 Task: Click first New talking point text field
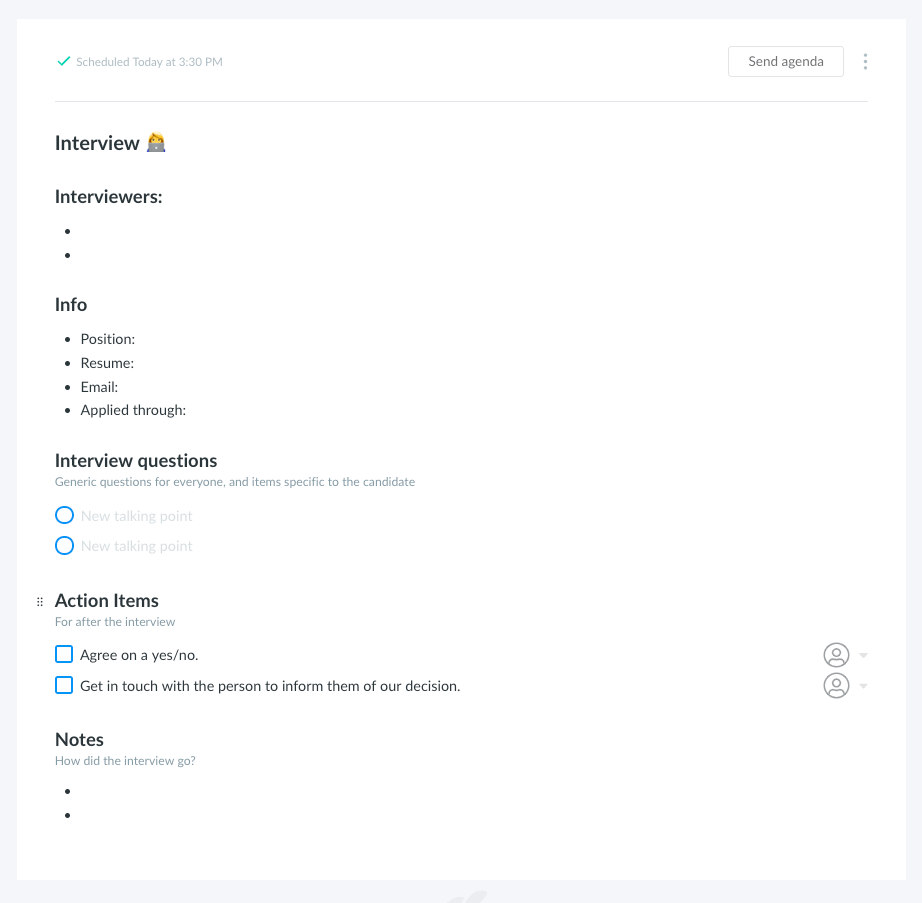[136, 516]
